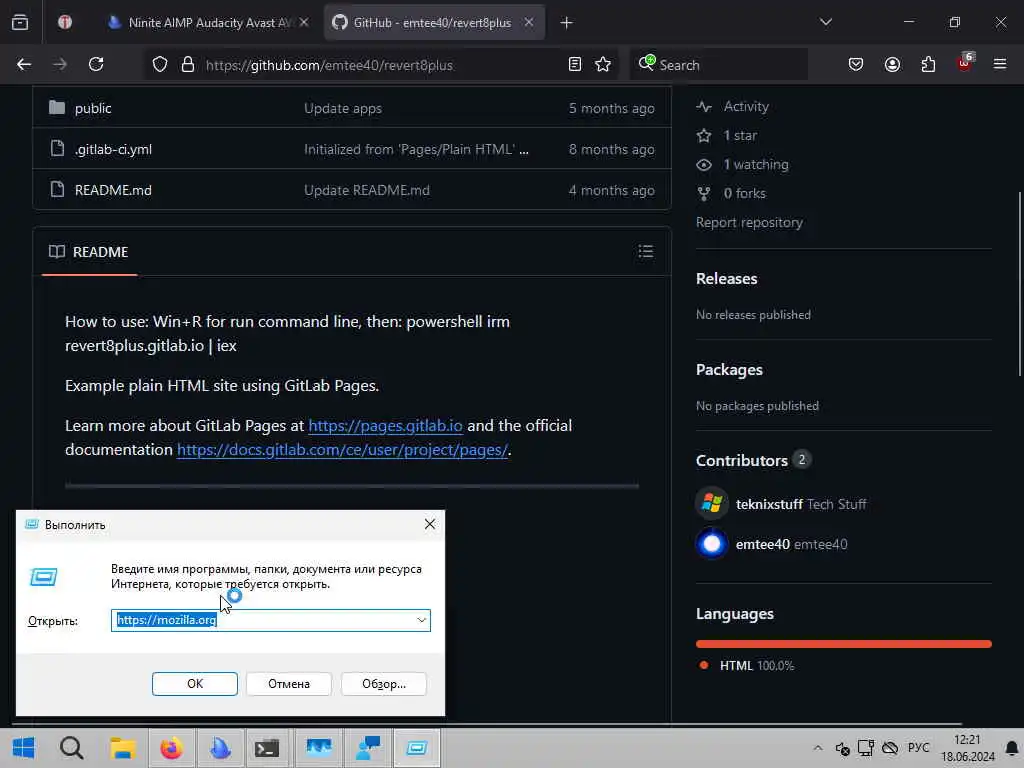Open Firefox View icon in tab bar
Screen dimensions: 1024x768
click(20, 22)
